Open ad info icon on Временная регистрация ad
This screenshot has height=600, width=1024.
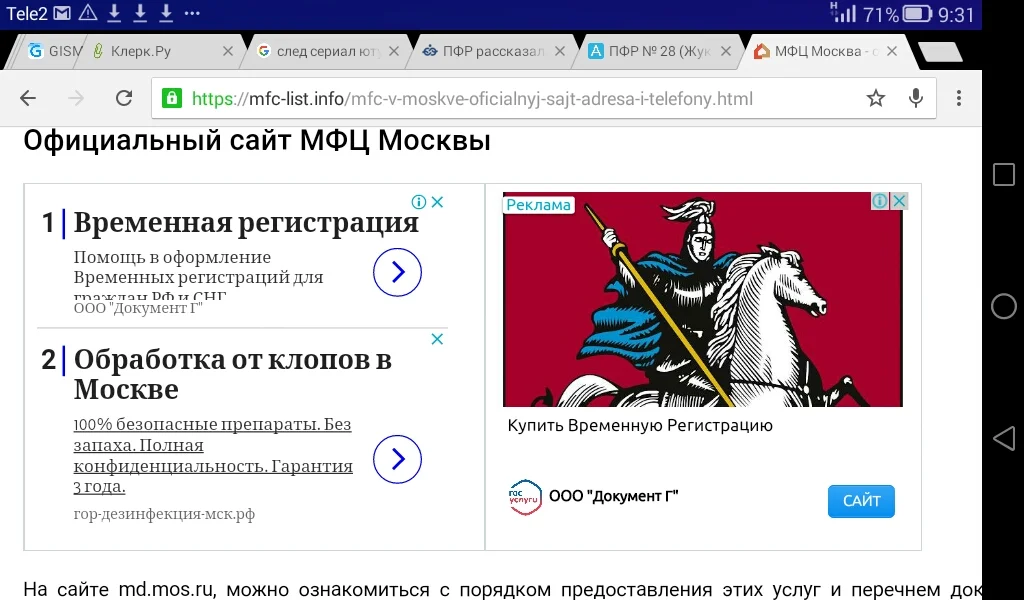click(x=419, y=202)
